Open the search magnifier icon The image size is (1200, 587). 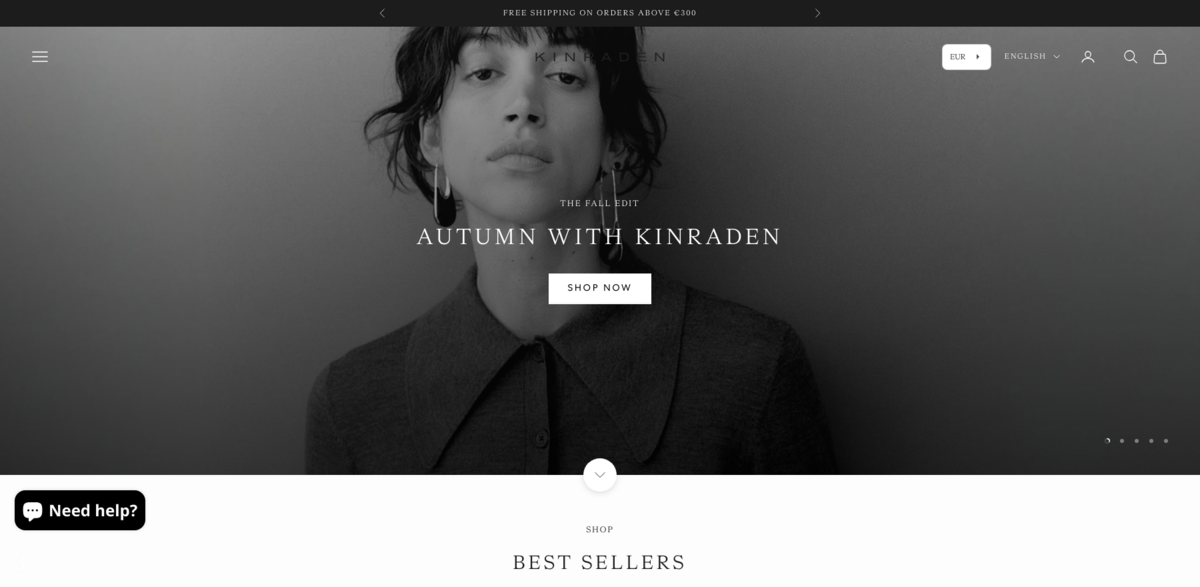click(x=1130, y=57)
